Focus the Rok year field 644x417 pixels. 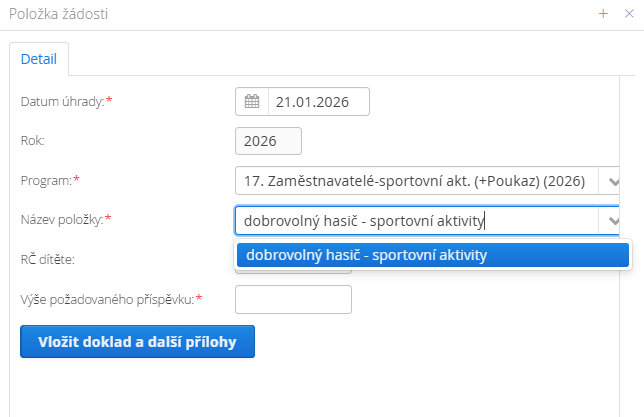tap(268, 141)
